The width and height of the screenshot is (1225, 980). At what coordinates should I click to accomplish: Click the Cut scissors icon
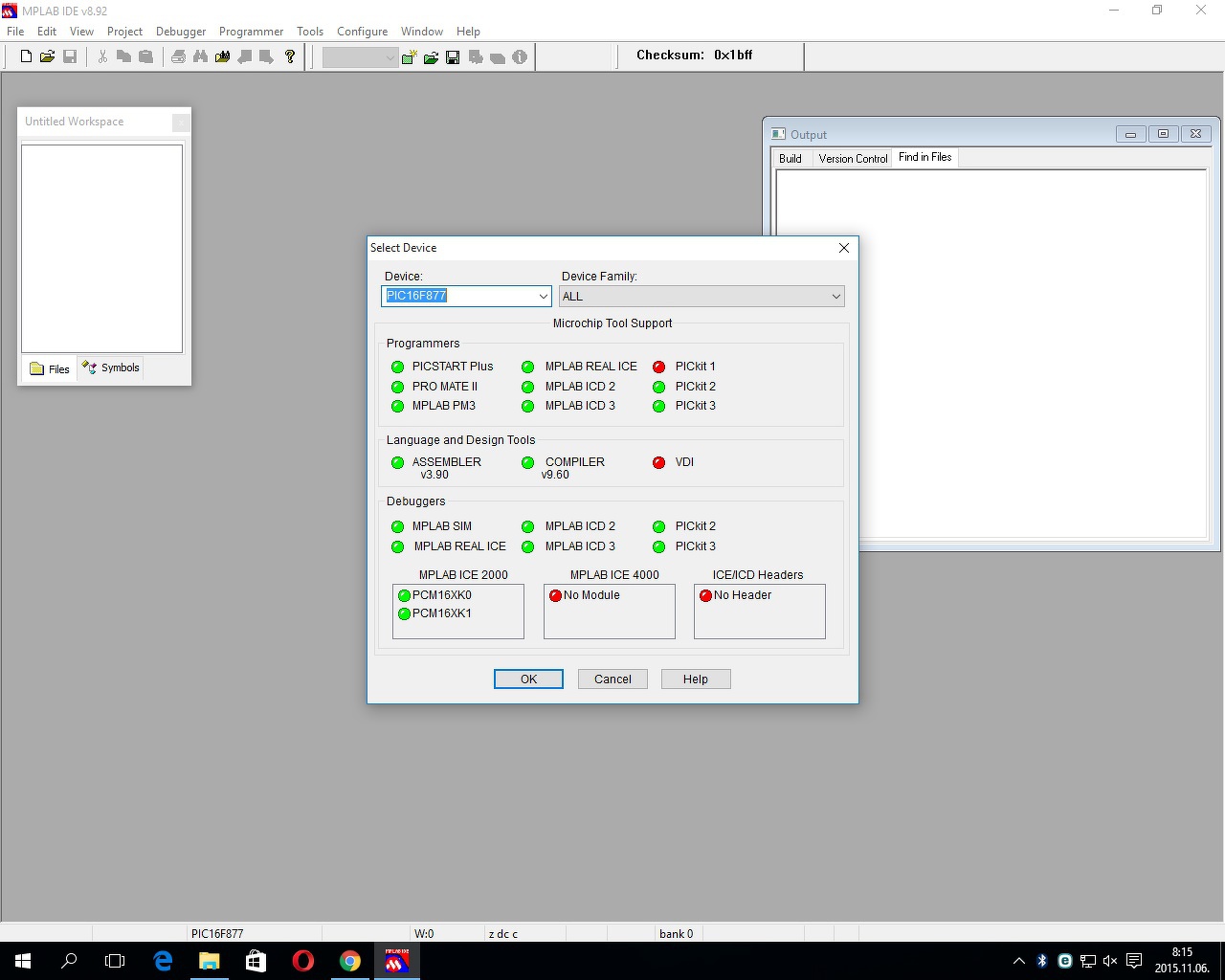(x=102, y=57)
